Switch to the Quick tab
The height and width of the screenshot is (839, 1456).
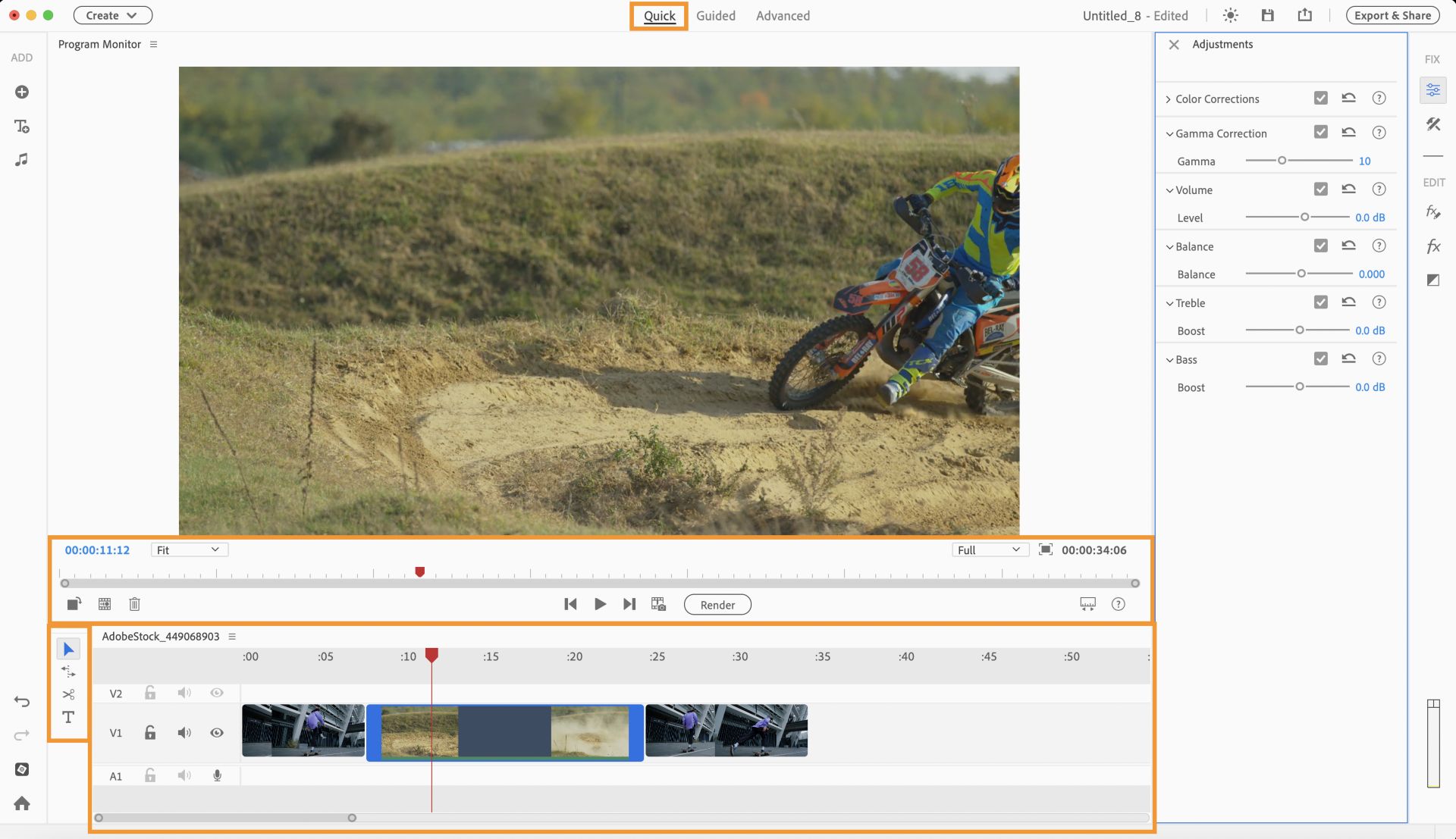pyautogui.click(x=659, y=16)
